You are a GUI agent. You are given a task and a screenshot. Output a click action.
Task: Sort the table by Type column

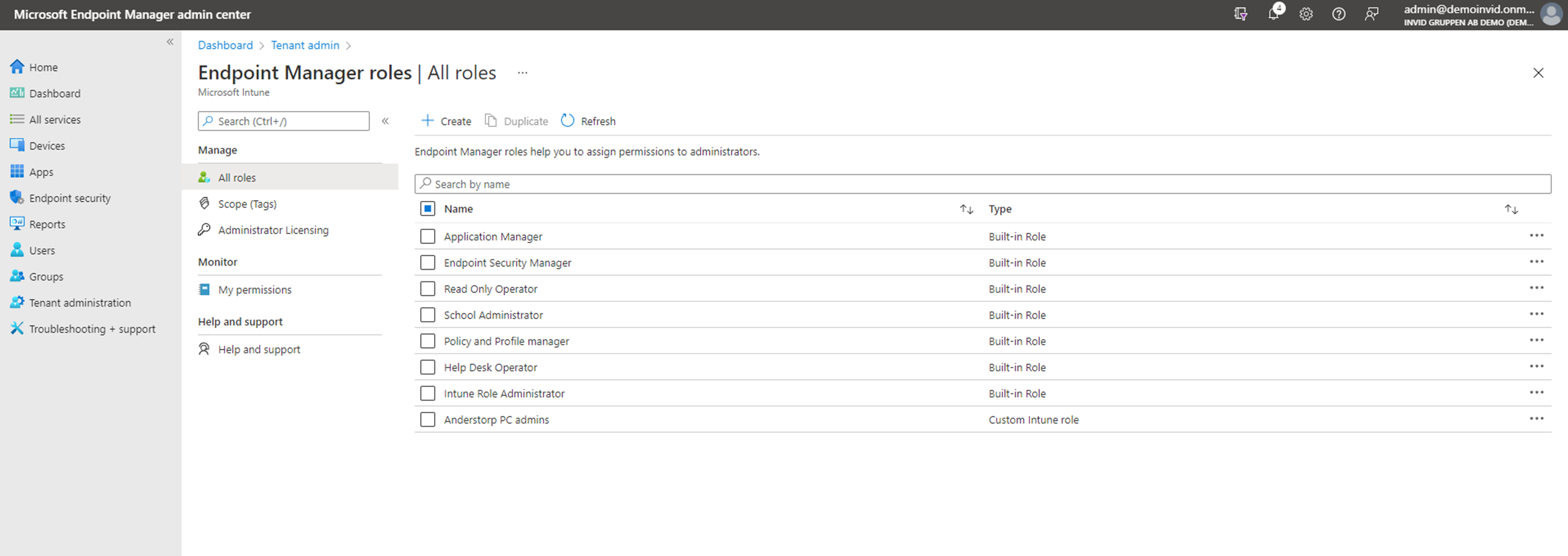[1511, 209]
